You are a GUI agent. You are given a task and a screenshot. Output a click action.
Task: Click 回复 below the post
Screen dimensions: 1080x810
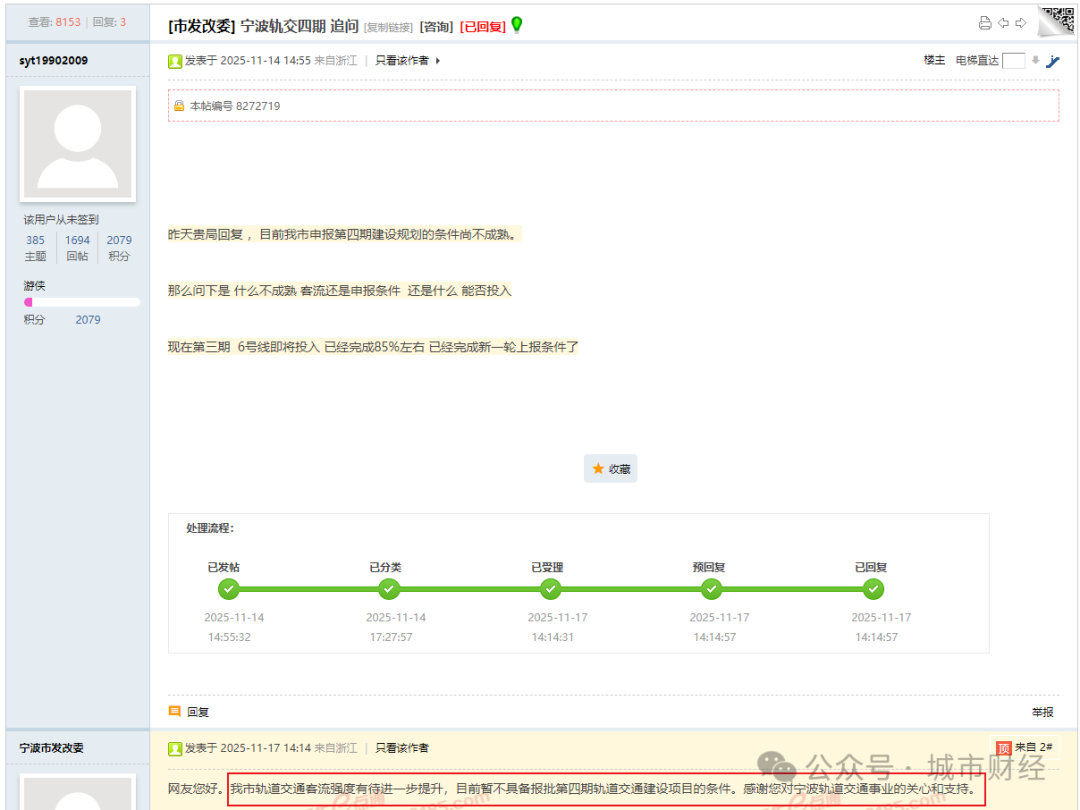198,712
